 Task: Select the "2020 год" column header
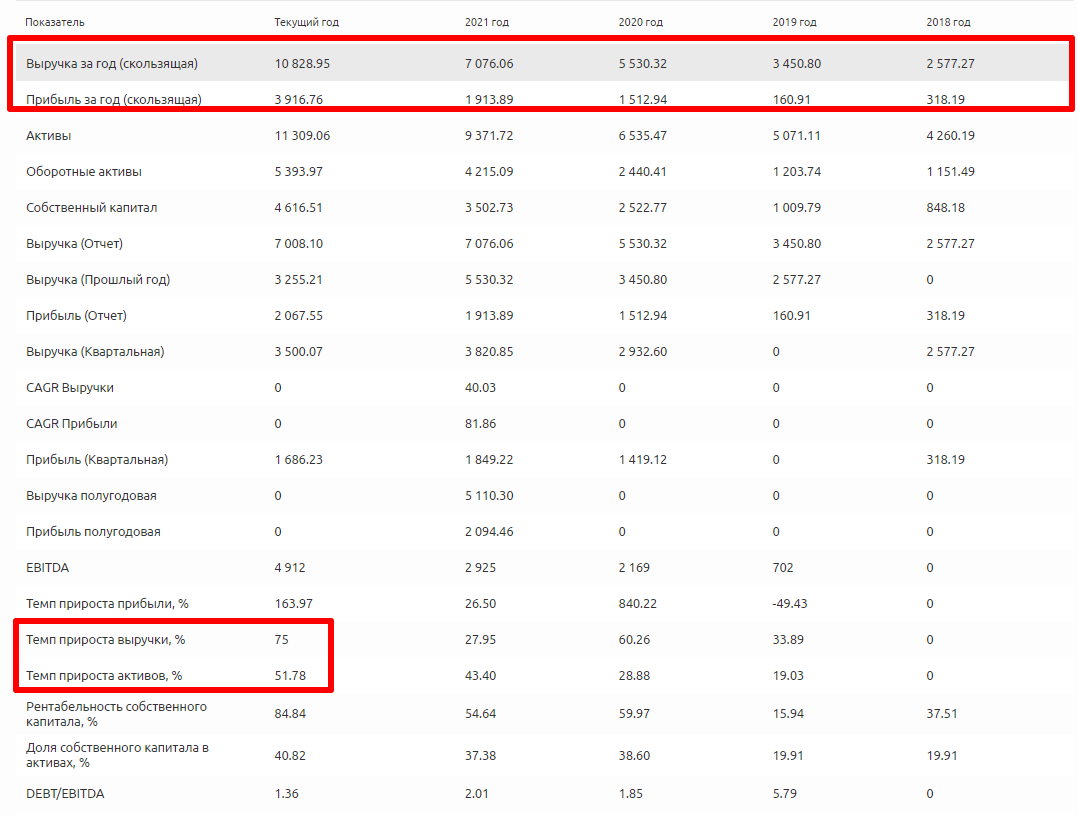point(641,22)
